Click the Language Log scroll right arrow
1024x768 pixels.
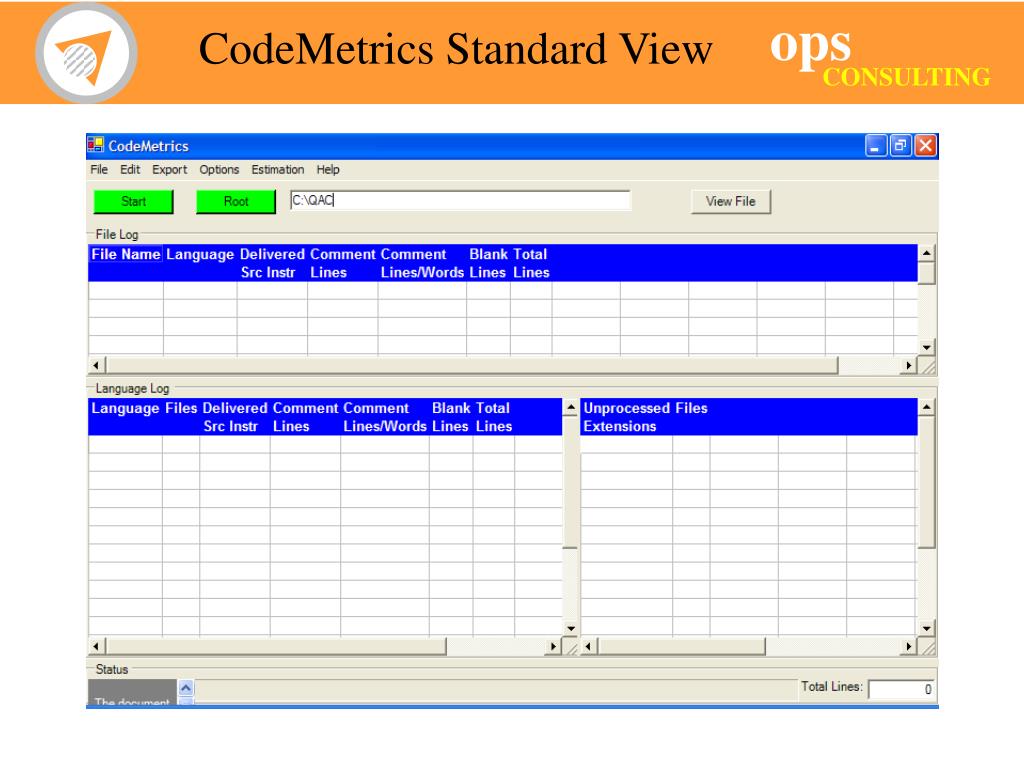pos(553,647)
